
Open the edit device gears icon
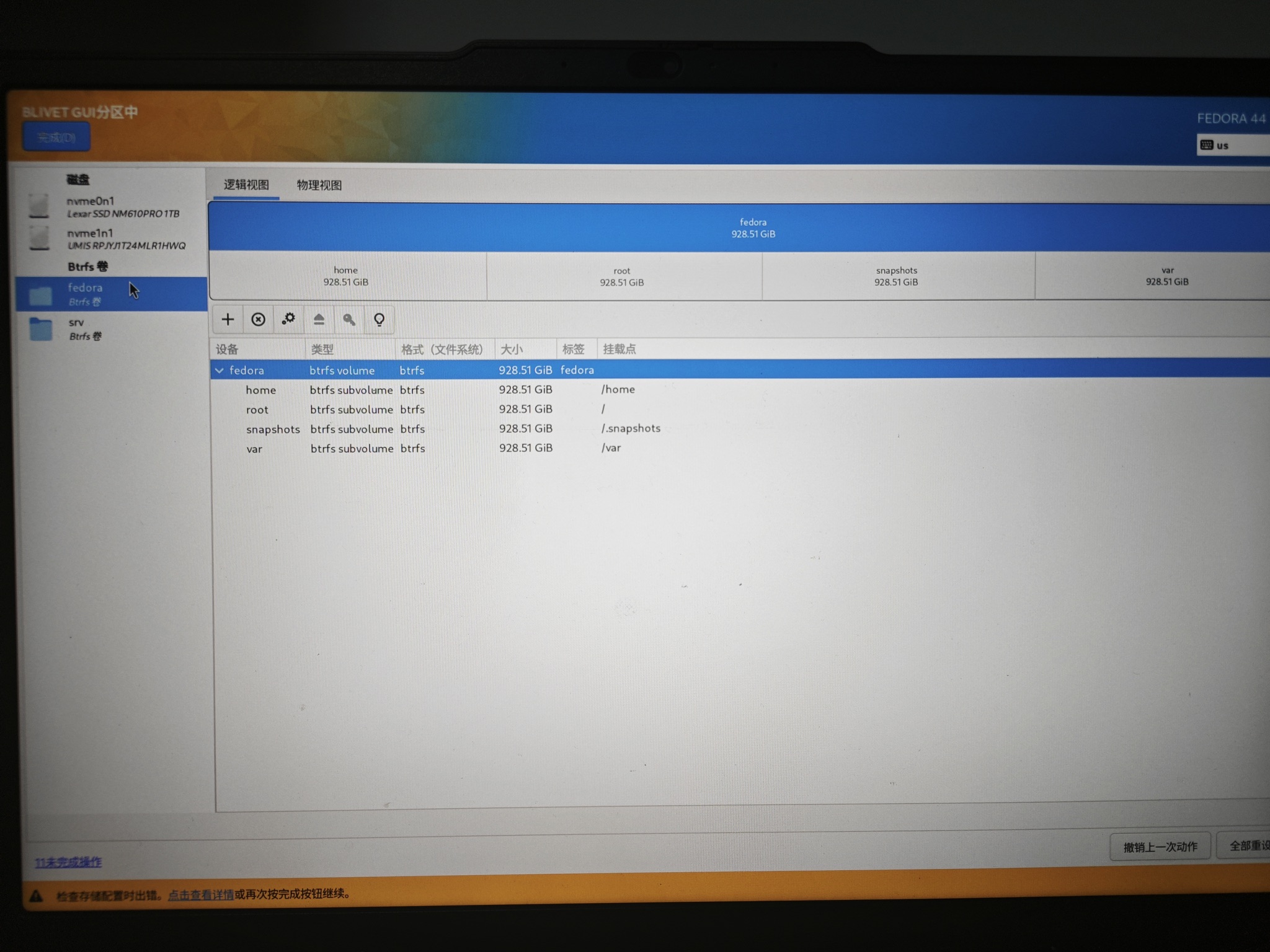[x=288, y=319]
